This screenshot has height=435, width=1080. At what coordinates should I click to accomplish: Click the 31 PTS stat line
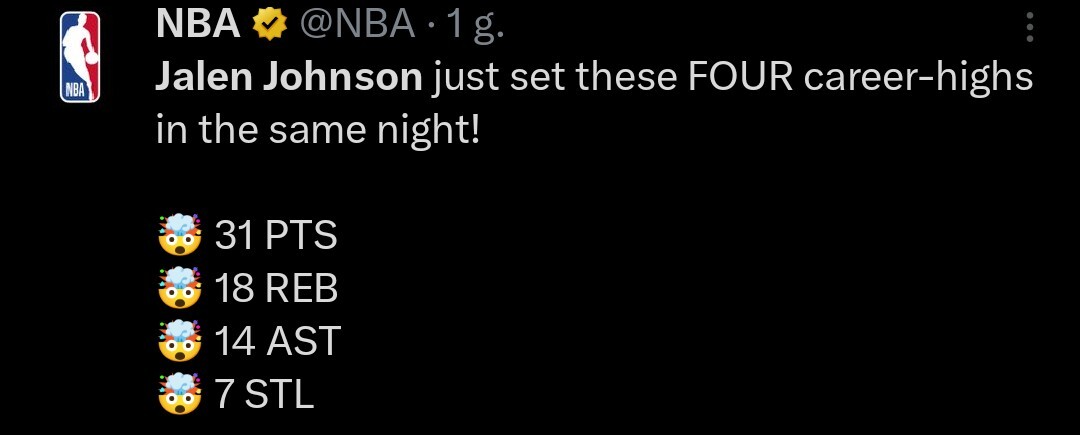coord(276,237)
